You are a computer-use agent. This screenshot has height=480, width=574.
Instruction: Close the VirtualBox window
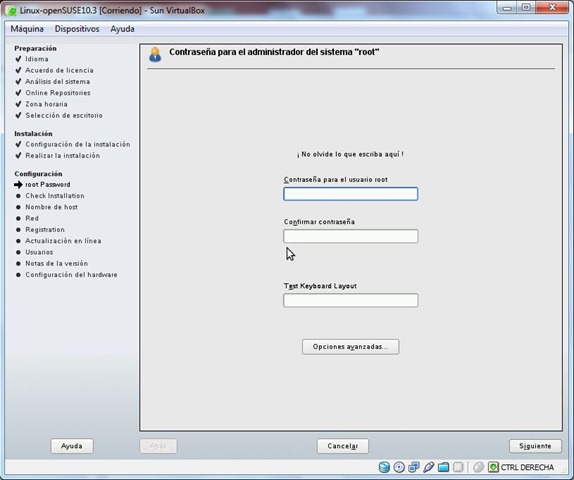552,8
